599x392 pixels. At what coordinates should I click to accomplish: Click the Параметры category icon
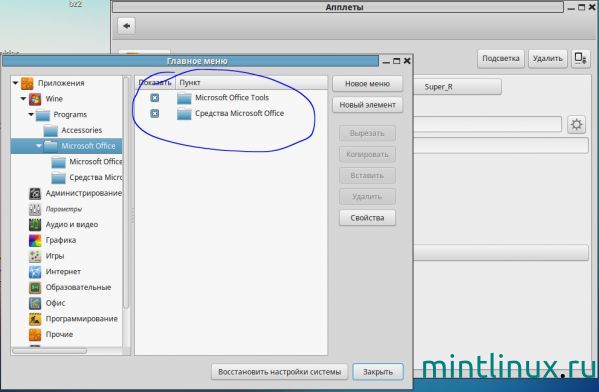coord(35,209)
